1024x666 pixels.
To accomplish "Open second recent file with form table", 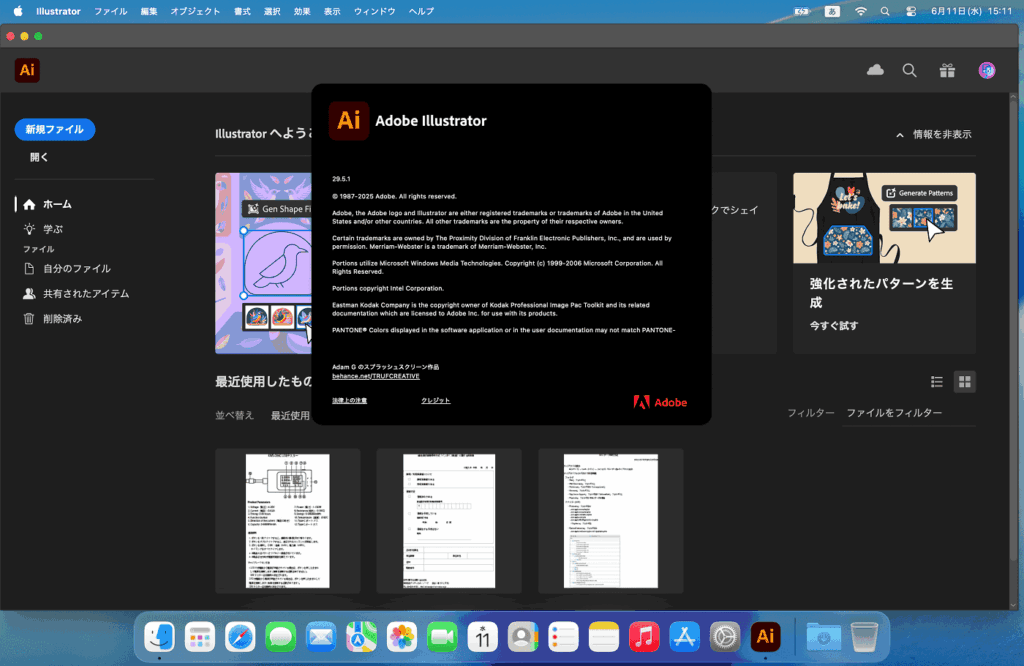I will pyautogui.click(x=449, y=521).
